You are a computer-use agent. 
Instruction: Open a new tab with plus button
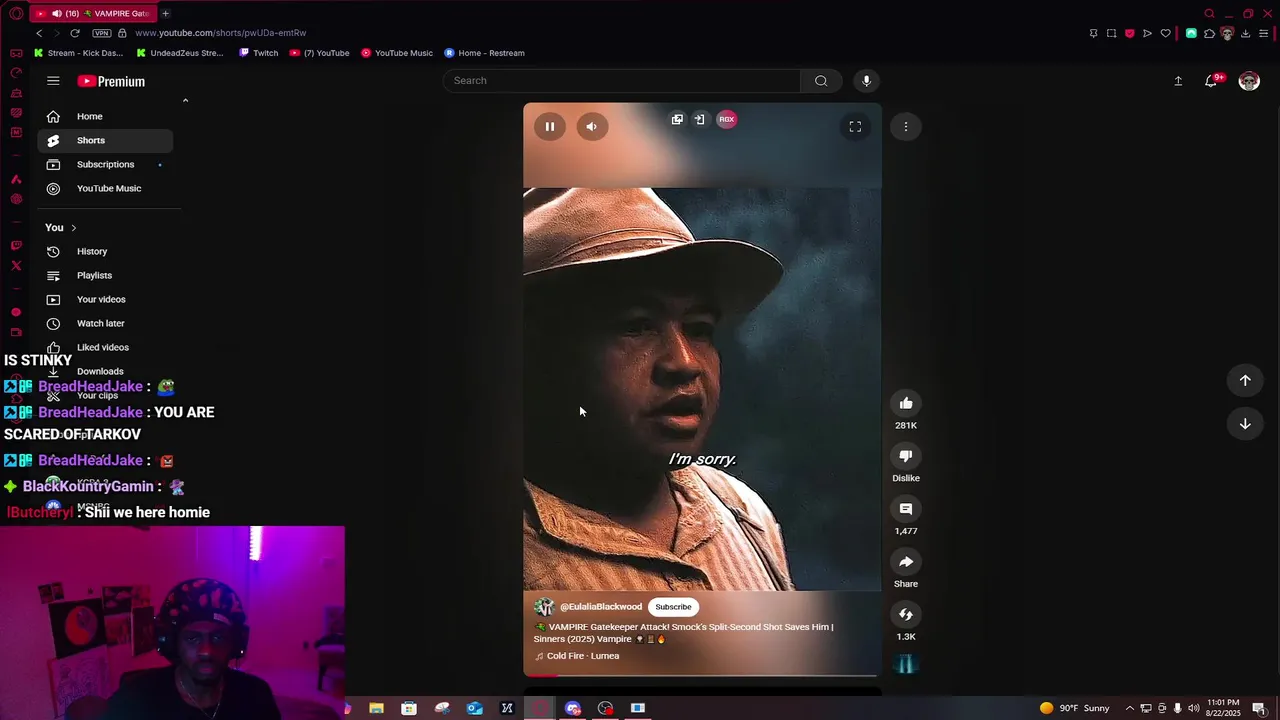(x=165, y=13)
